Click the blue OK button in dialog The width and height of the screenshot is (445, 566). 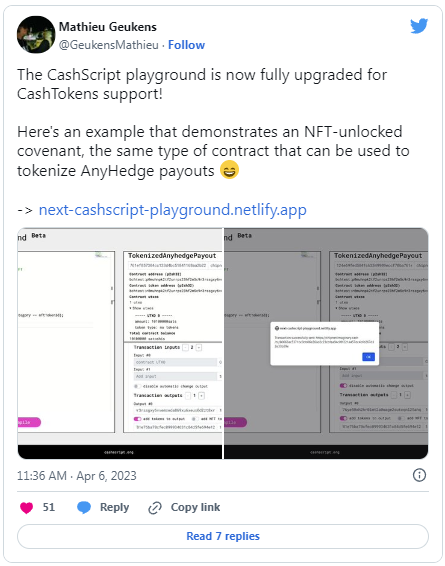pos(368,357)
